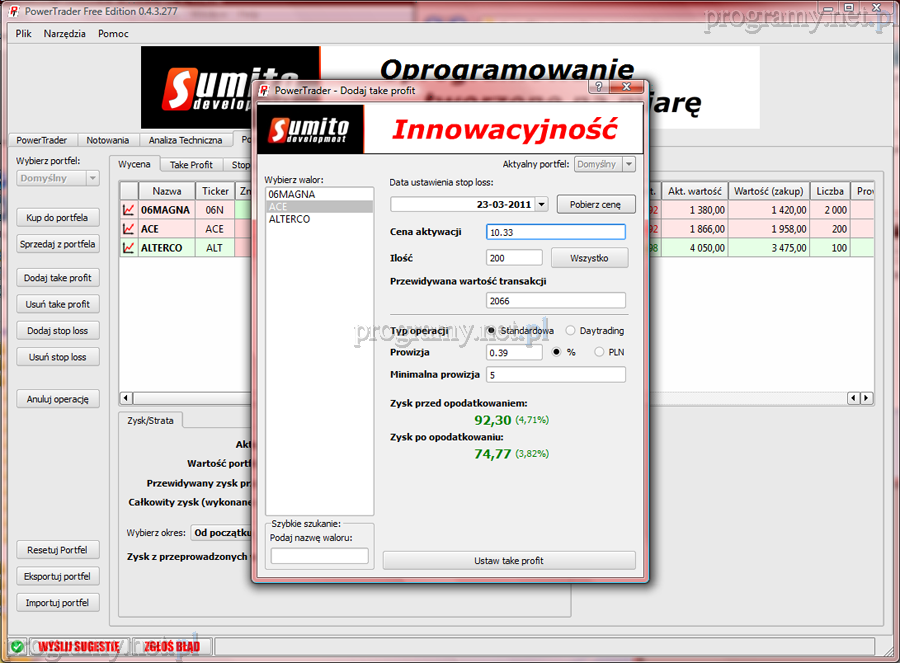Expand the Aktualny portfel dropdown
The height and width of the screenshot is (663, 900).
tap(628, 164)
